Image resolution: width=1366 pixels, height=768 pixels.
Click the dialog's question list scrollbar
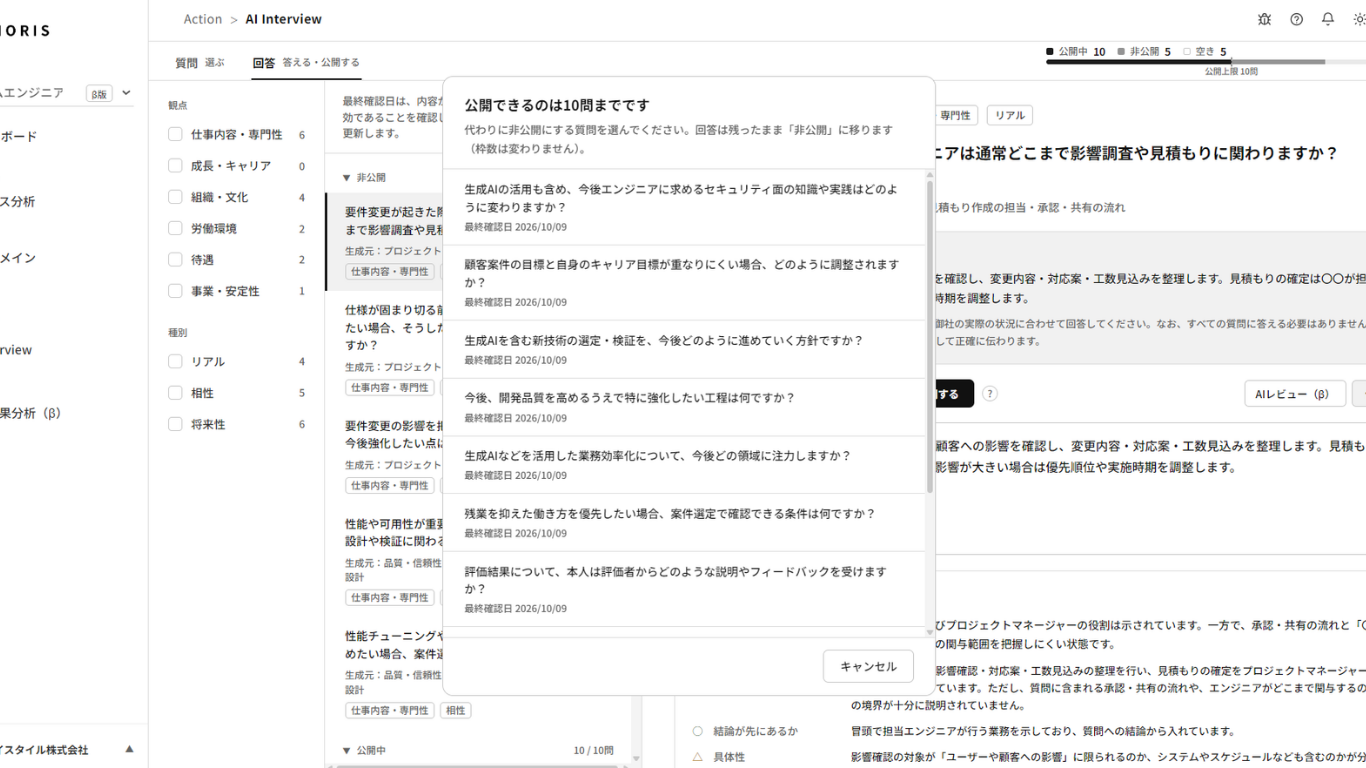[x=930, y=338]
